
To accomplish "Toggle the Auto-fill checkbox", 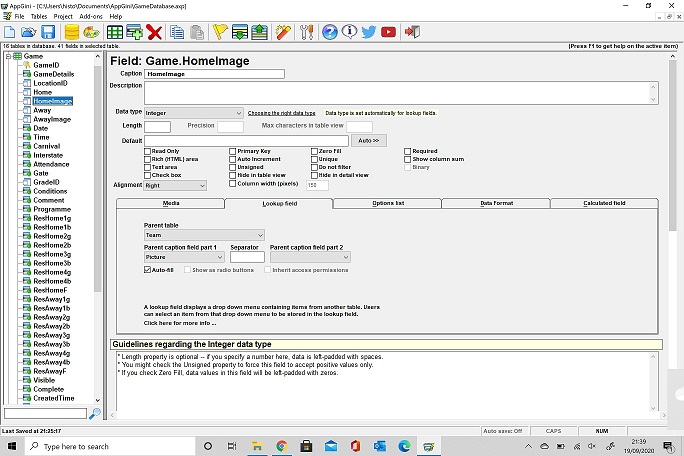I will 147,270.
